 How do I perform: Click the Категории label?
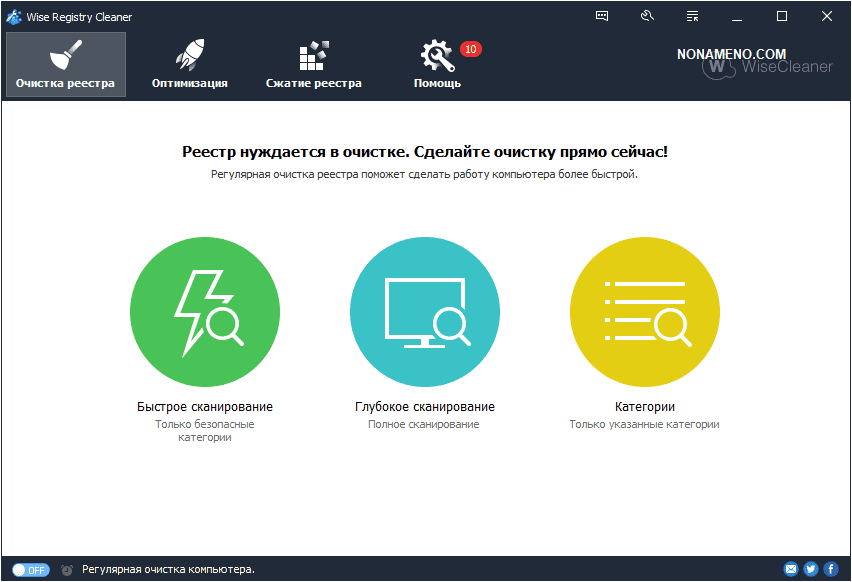point(645,407)
